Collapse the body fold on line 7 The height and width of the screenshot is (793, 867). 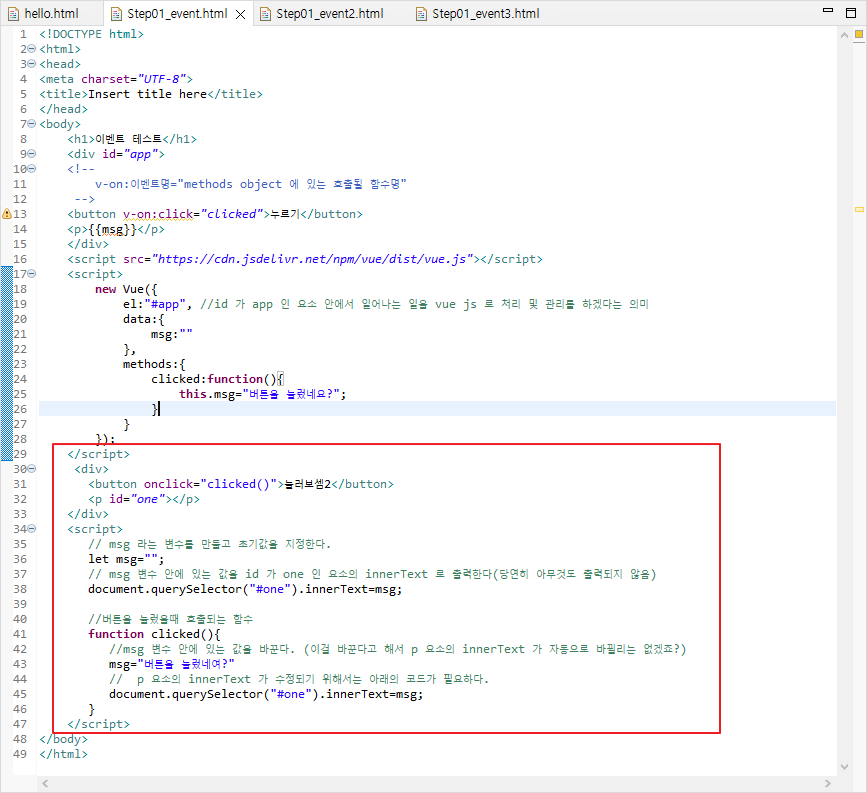(32, 123)
